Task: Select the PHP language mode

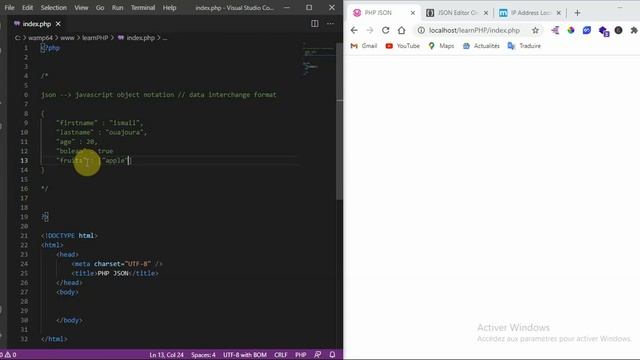Action: pos(301,355)
